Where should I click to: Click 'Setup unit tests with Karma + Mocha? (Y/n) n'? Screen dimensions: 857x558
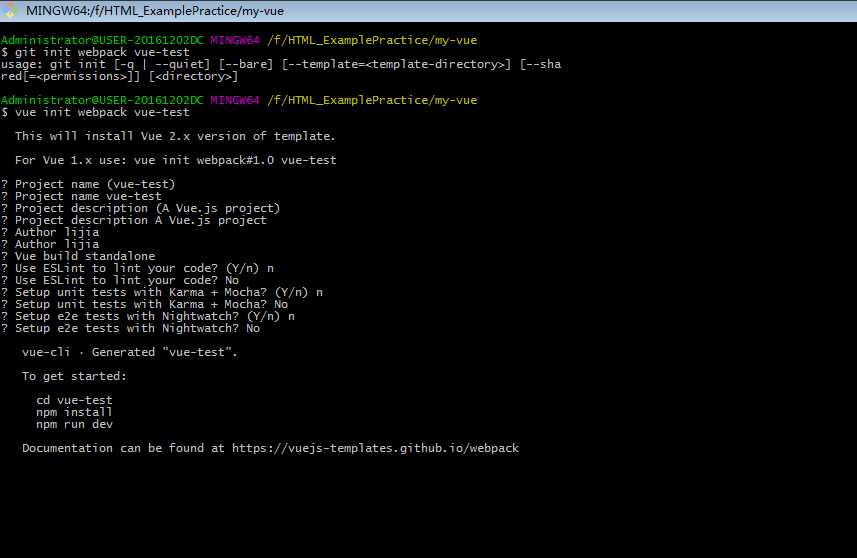pyautogui.click(x=162, y=292)
